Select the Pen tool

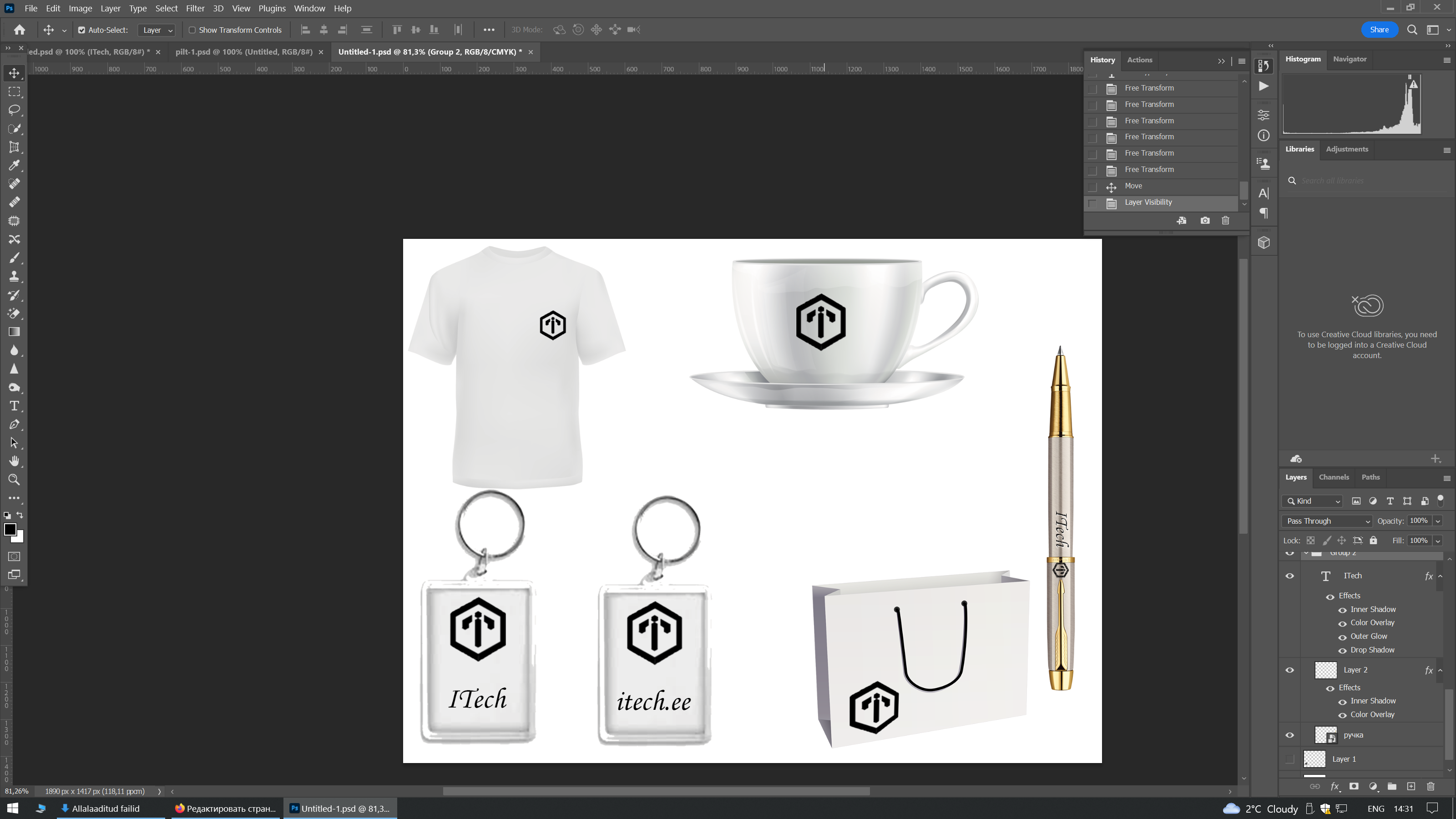click(14, 425)
